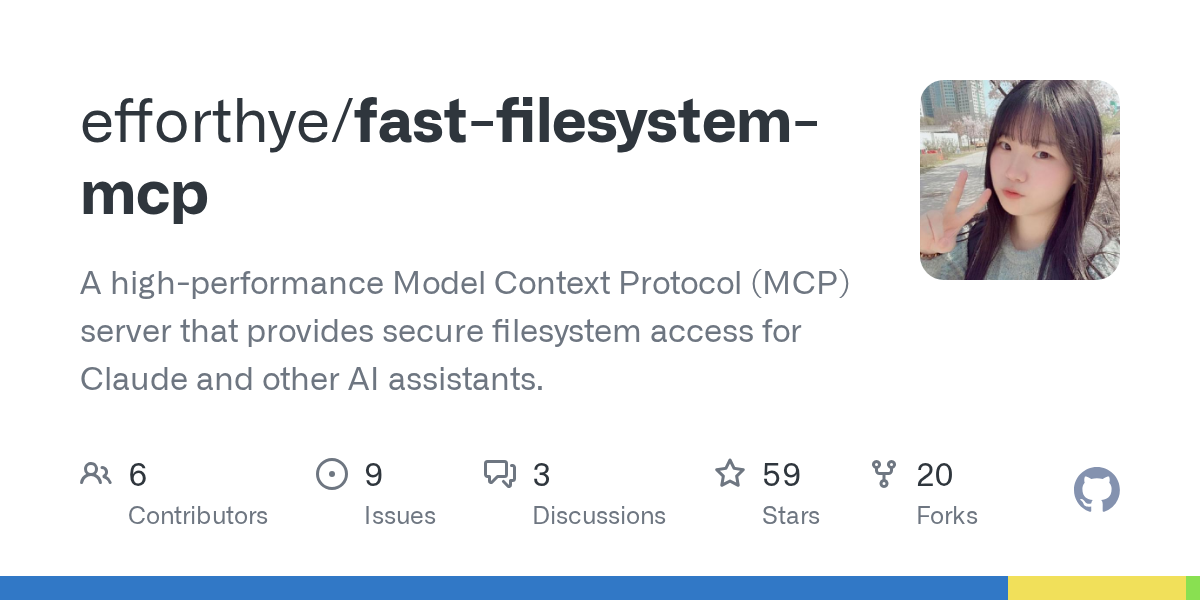This screenshot has width=1200, height=600.
Task: Open the efforthye profile avatar photo
Action: click(1020, 180)
